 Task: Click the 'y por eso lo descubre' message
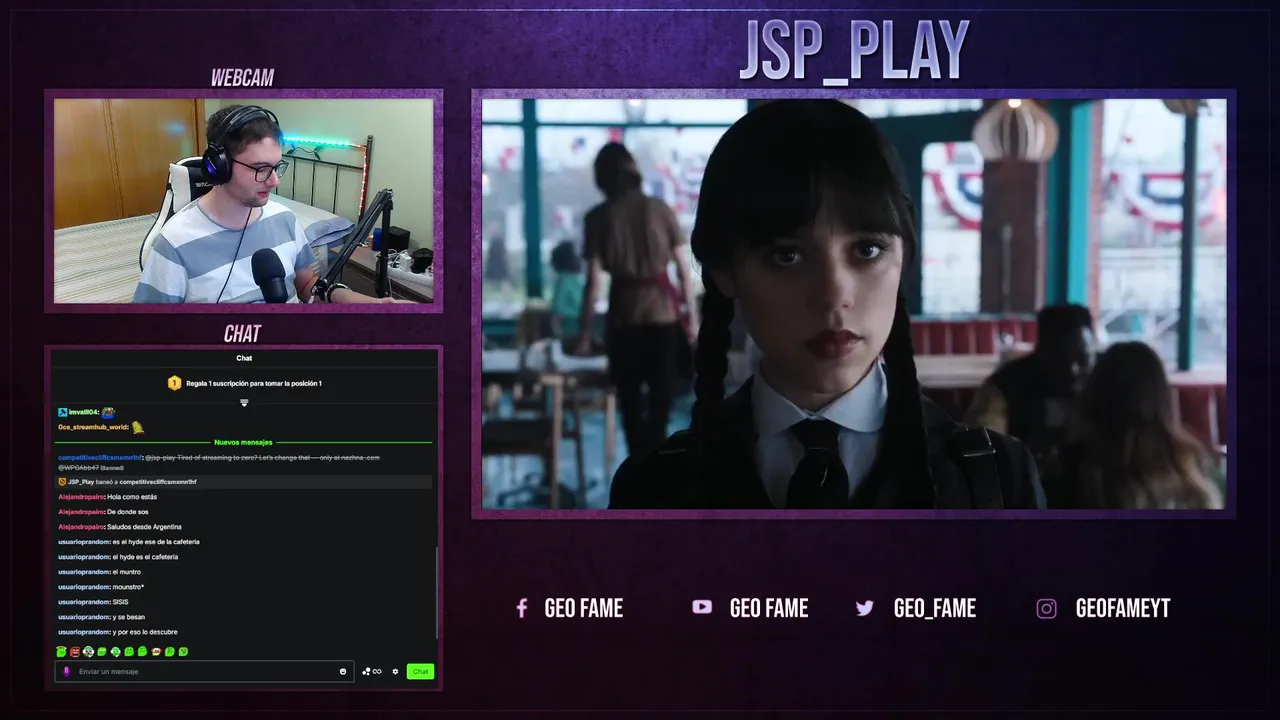pyautogui.click(x=145, y=632)
